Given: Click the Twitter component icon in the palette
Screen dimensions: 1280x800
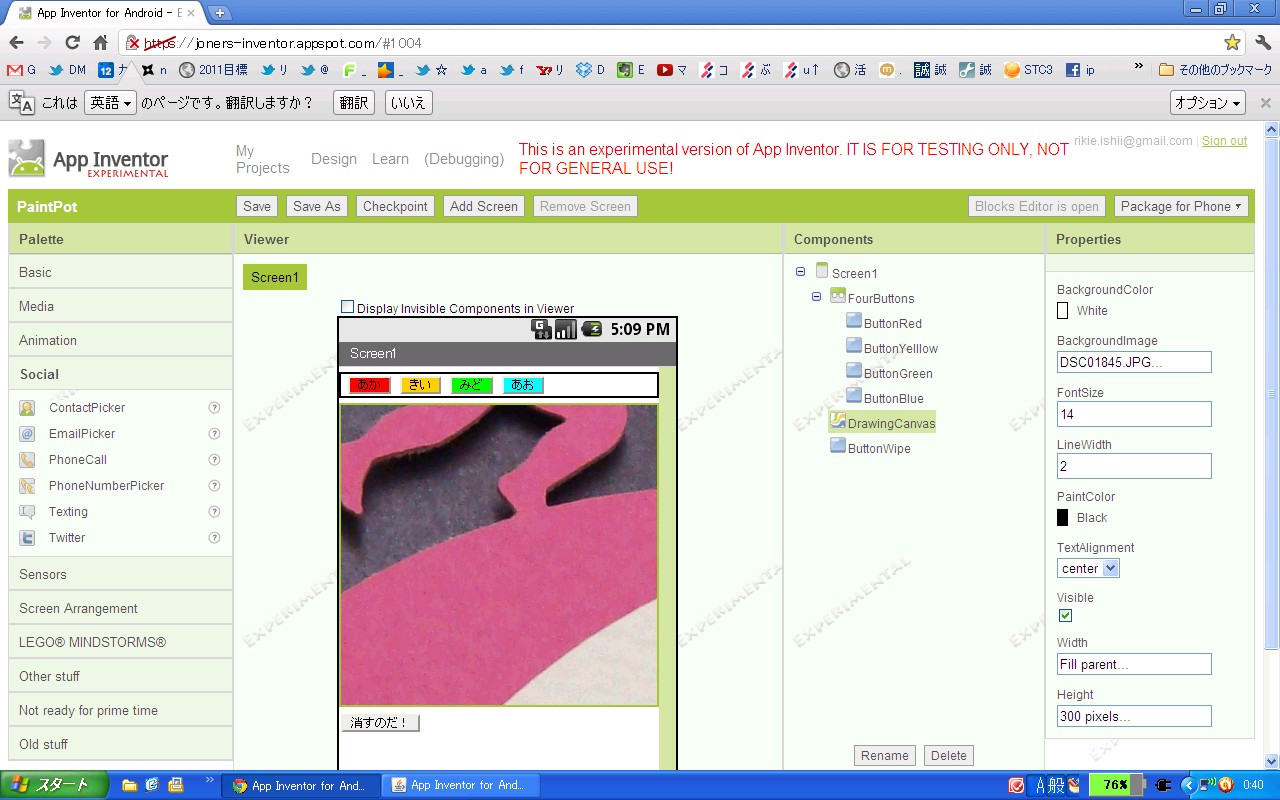Looking at the screenshot, I should (28, 538).
